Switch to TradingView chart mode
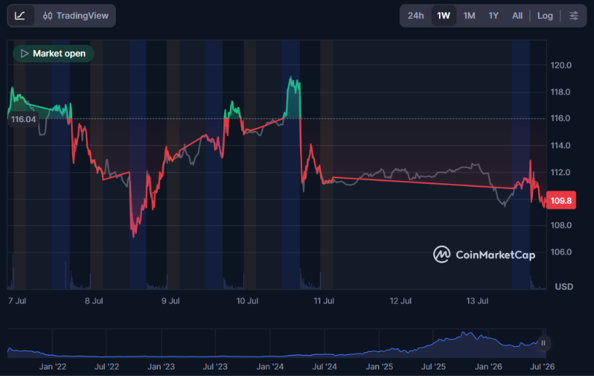 pyautogui.click(x=75, y=16)
